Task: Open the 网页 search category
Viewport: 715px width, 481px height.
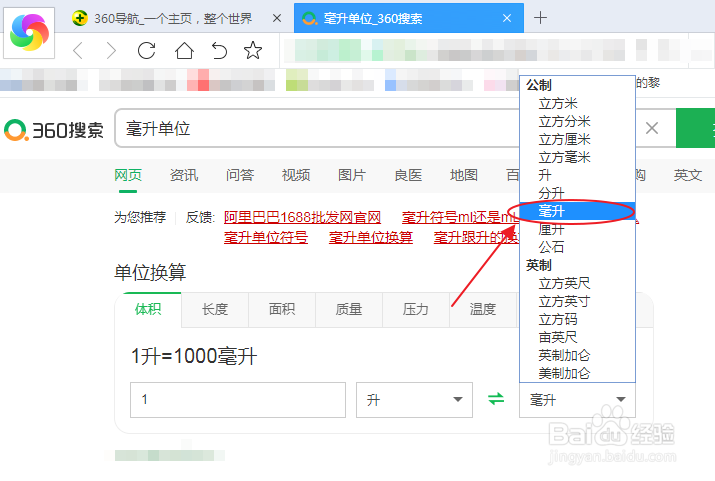Action: (128, 175)
